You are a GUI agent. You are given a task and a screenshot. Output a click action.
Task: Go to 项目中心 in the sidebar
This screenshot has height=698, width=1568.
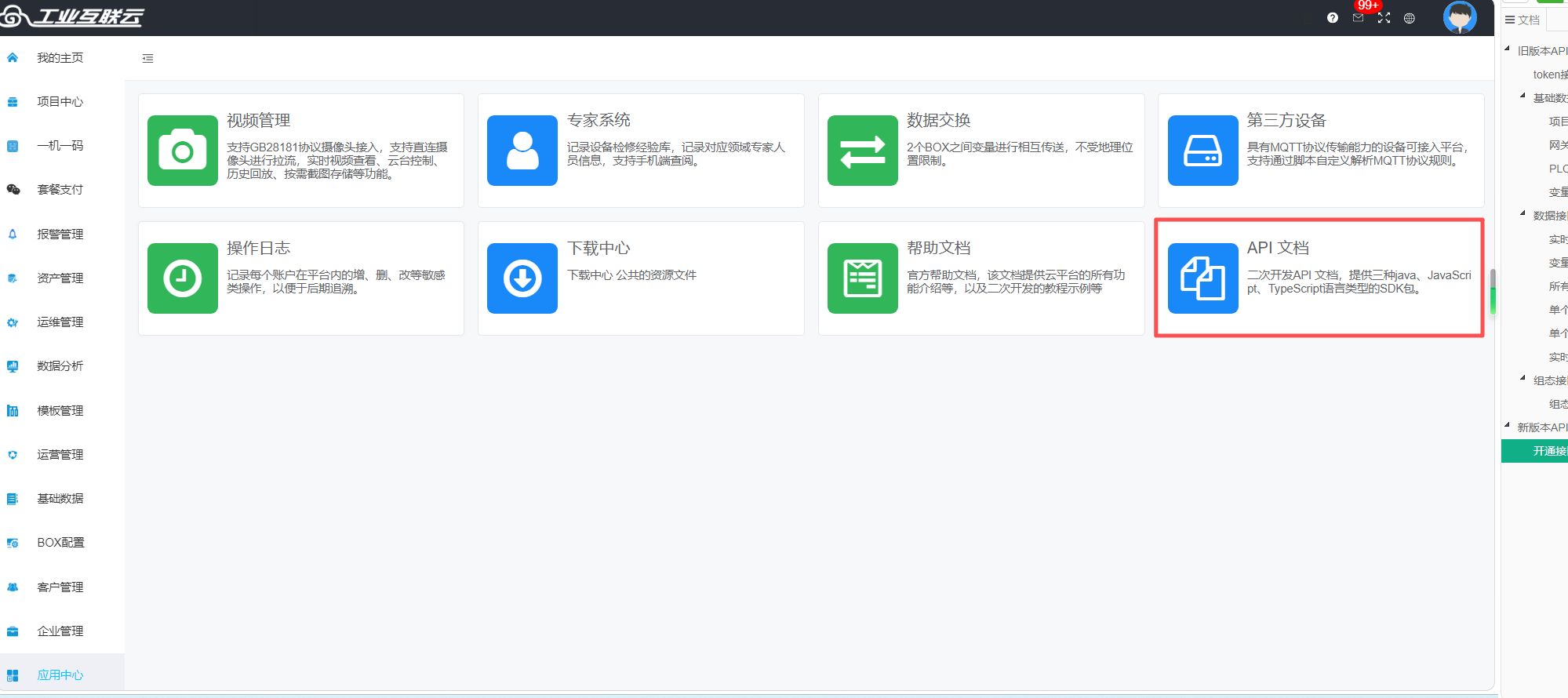coord(60,102)
